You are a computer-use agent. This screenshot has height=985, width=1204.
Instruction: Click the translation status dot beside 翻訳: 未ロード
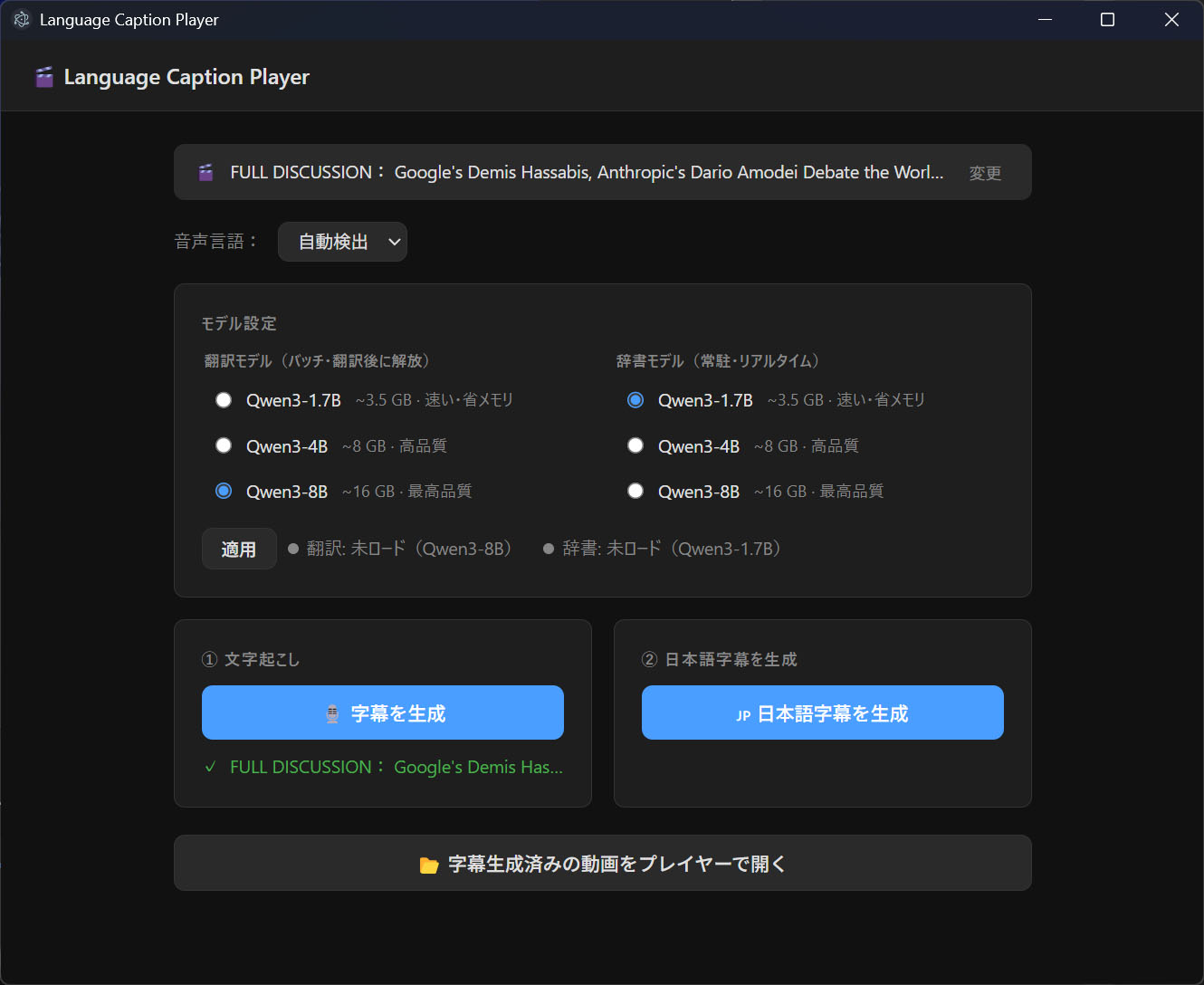click(x=293, y=549)
